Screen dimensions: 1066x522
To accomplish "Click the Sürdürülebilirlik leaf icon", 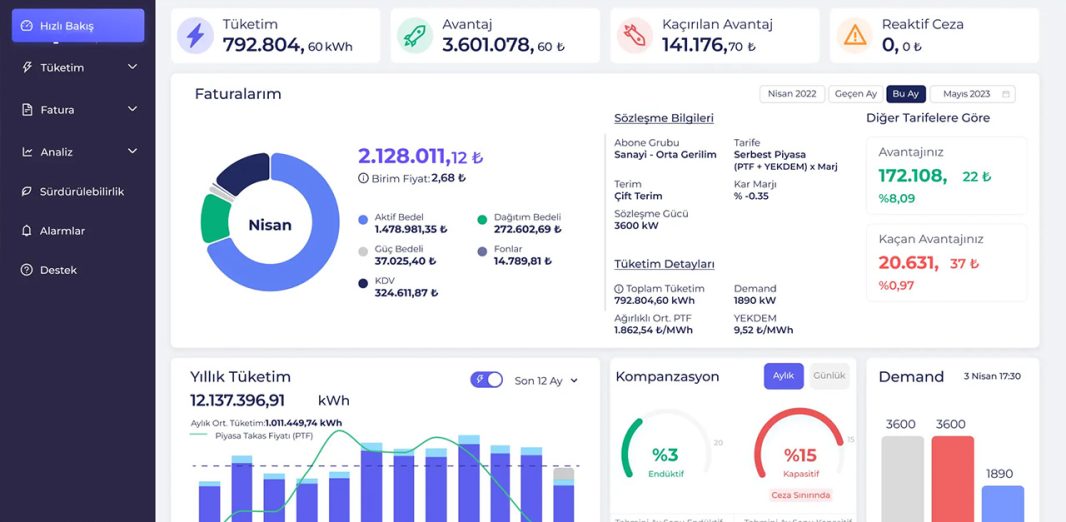I will pos(27,192).
